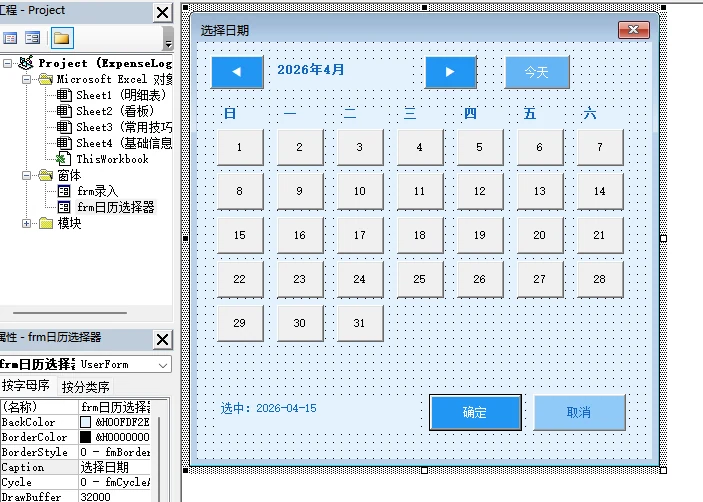Viewport: 703px width, 502px height.
Task: Switch to 按字母序 tab
Action: [x=26, y=386]
